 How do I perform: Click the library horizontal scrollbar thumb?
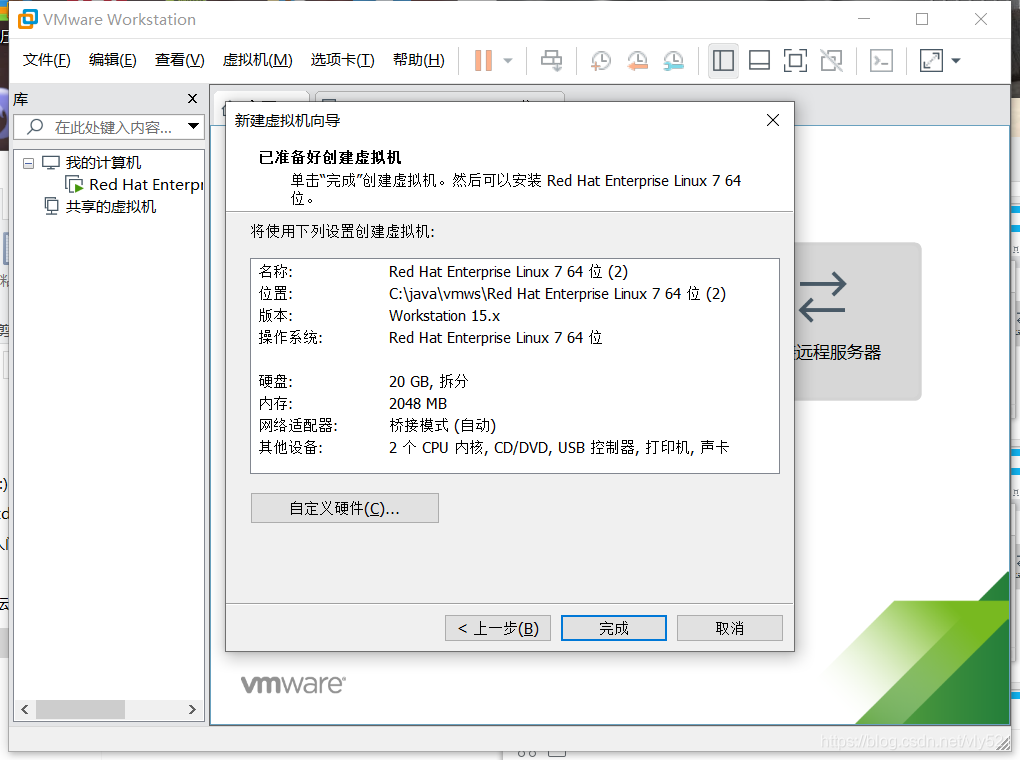[x=80, y=709]
